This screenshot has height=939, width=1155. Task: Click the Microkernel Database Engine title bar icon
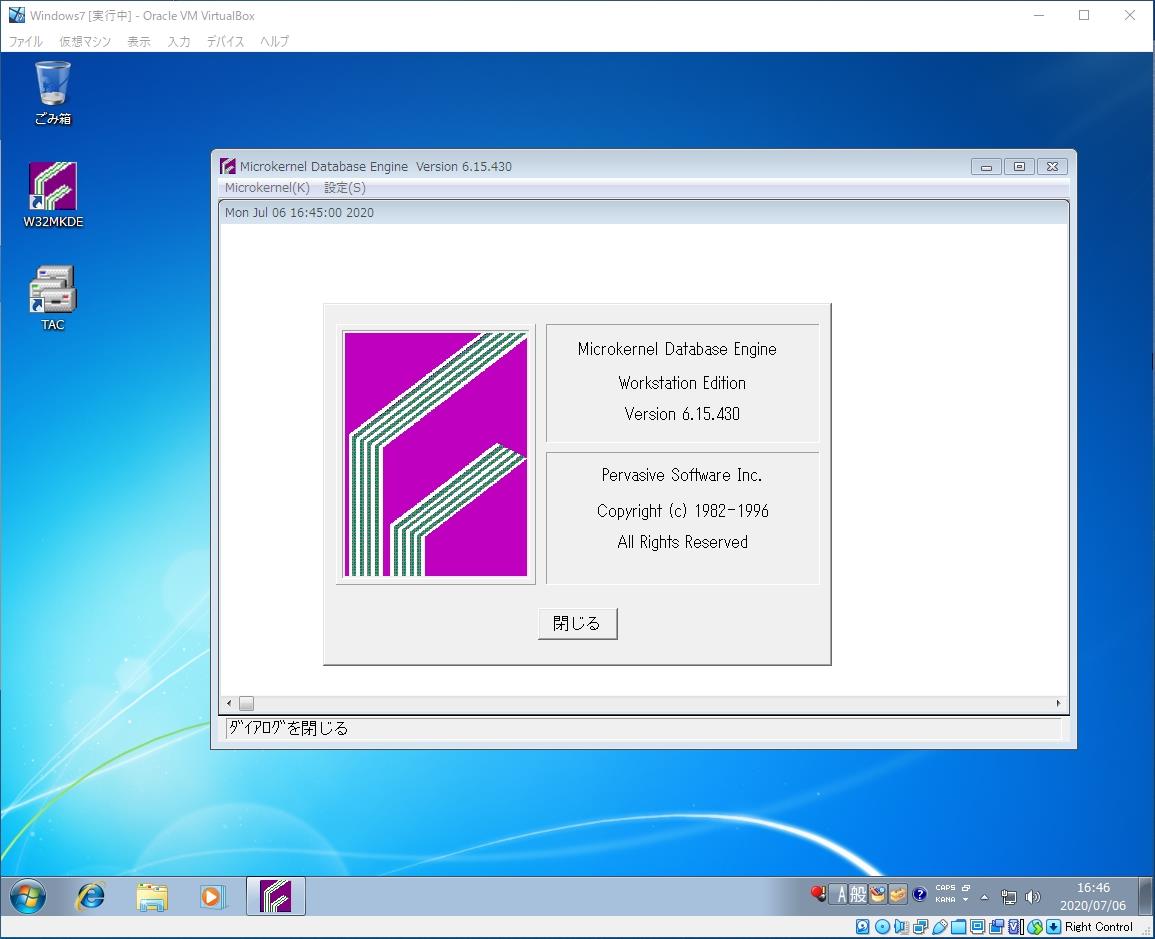(228, 166)
